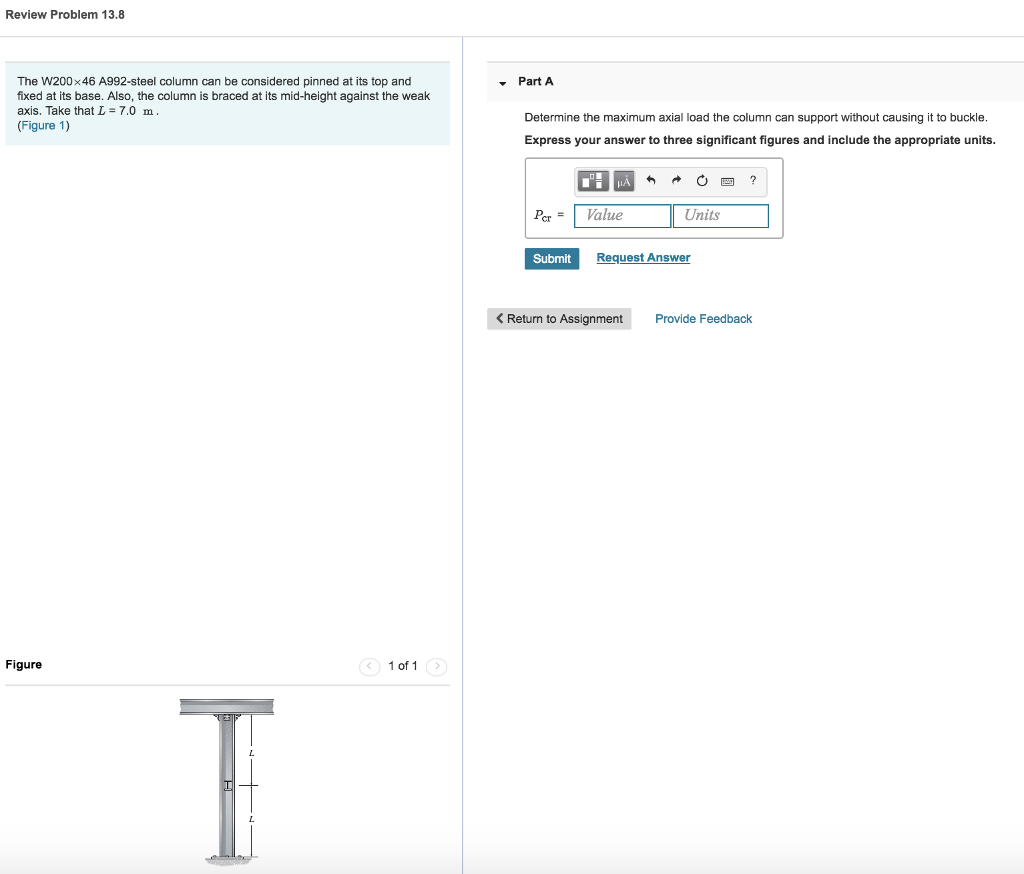This screenshot has height=874, width=1024.
Task: Click the previous figure arrow
Action: point(369,666)
